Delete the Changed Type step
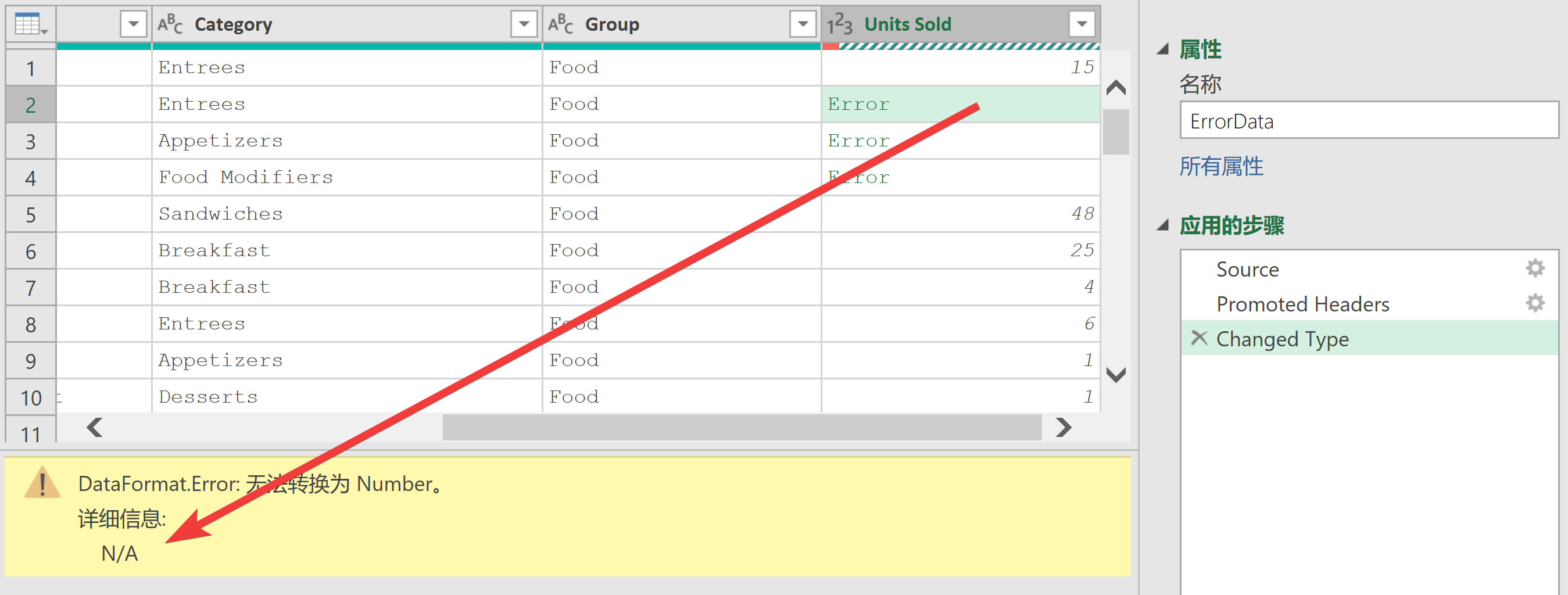 tap(1198, 338)
